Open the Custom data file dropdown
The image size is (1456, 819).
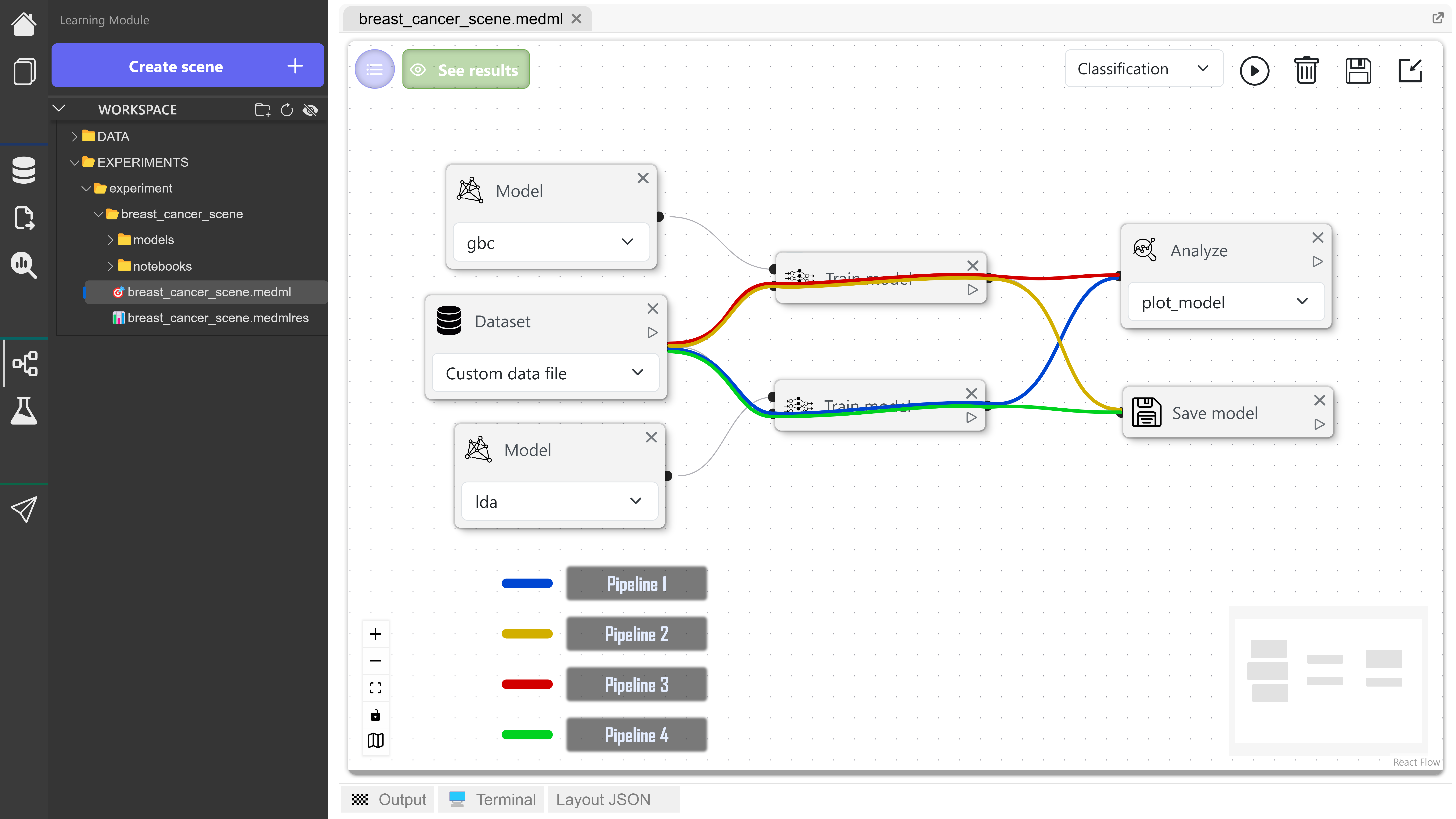pyautogui.click(x=546, y=373)
